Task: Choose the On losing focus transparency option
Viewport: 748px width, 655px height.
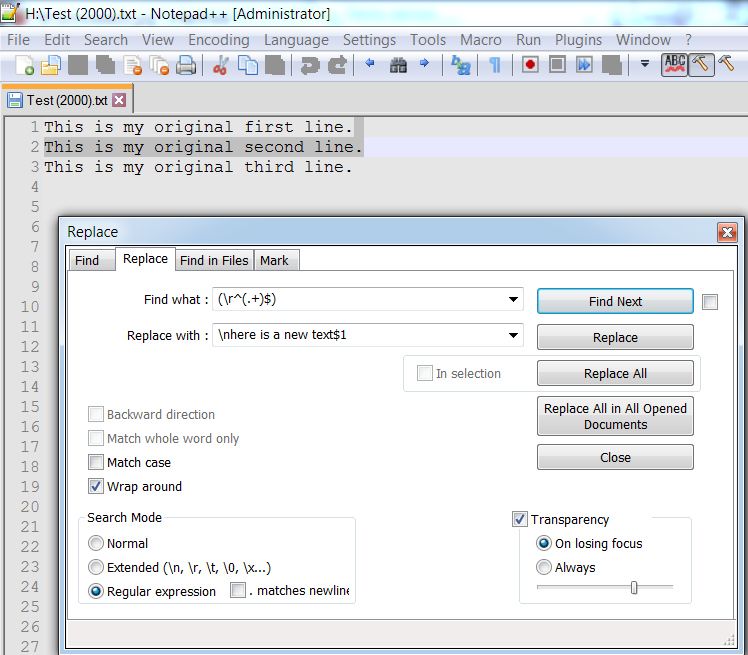Action: point(543,543)
